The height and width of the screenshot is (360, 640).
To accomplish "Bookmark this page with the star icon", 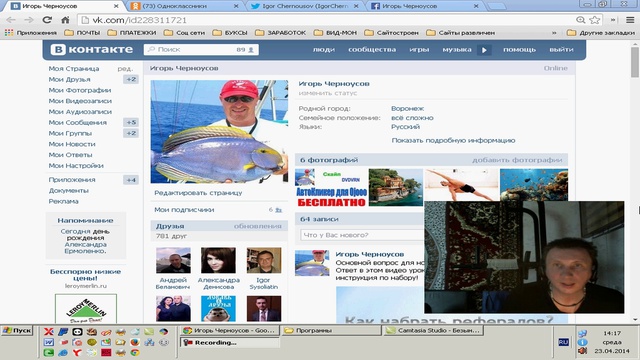I will (595, 20).
